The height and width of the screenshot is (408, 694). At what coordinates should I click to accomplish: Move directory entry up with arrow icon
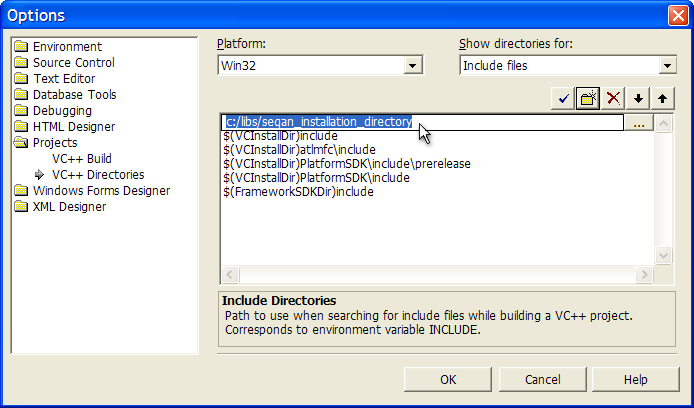pos(663,97)
